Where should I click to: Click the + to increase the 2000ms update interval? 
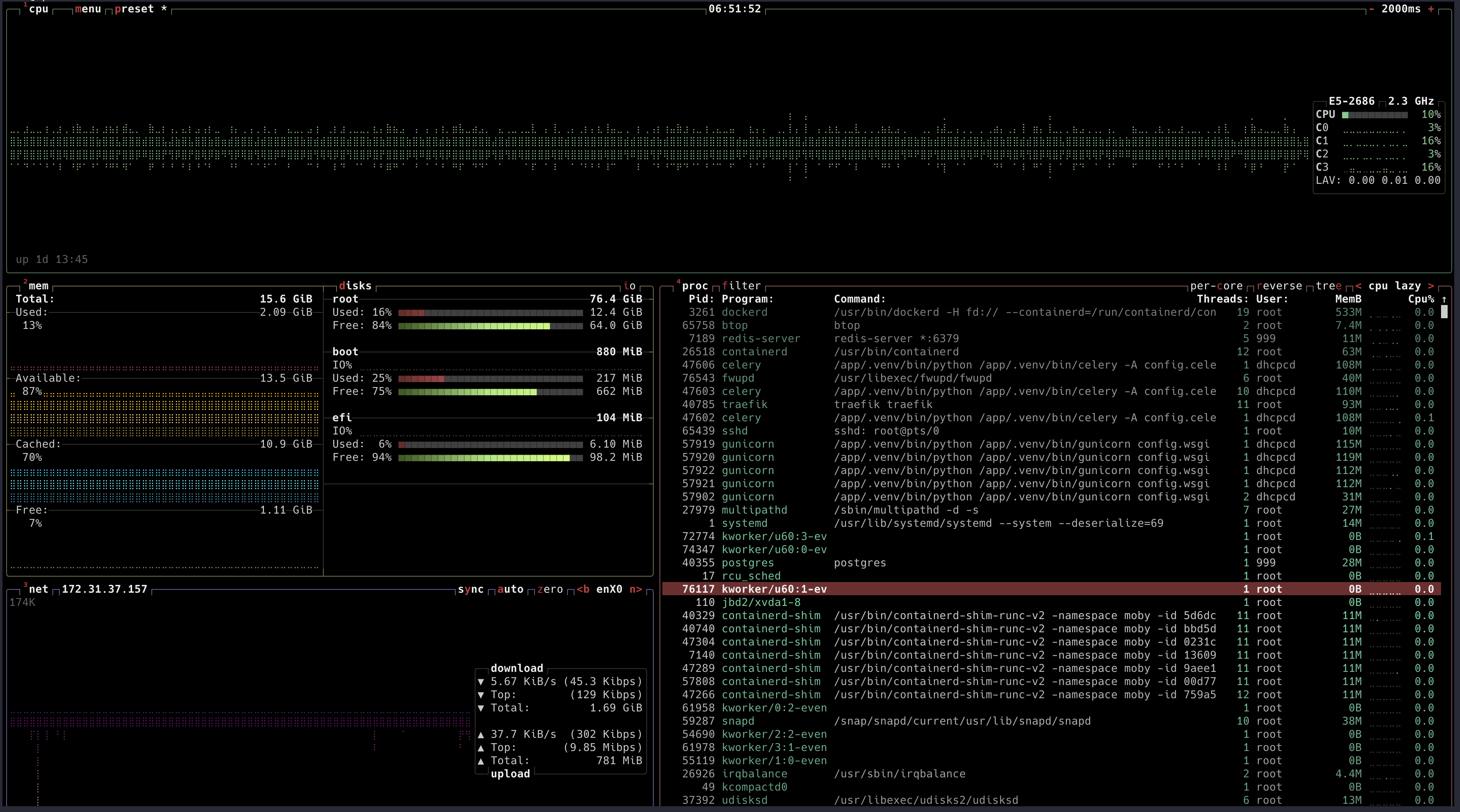1432,9
